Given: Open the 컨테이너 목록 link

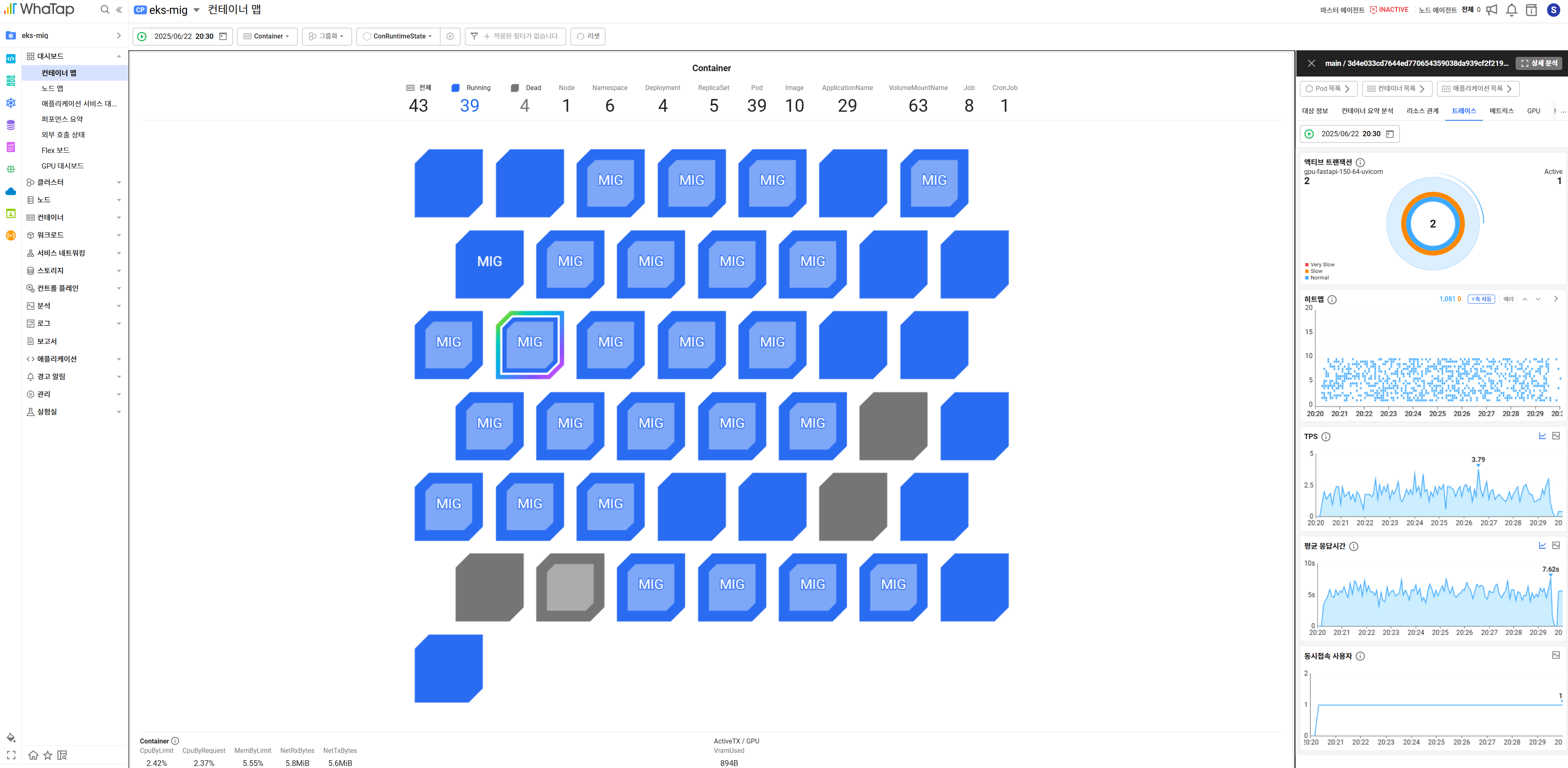Looking at the screenshot, I should pos(1397,89).
